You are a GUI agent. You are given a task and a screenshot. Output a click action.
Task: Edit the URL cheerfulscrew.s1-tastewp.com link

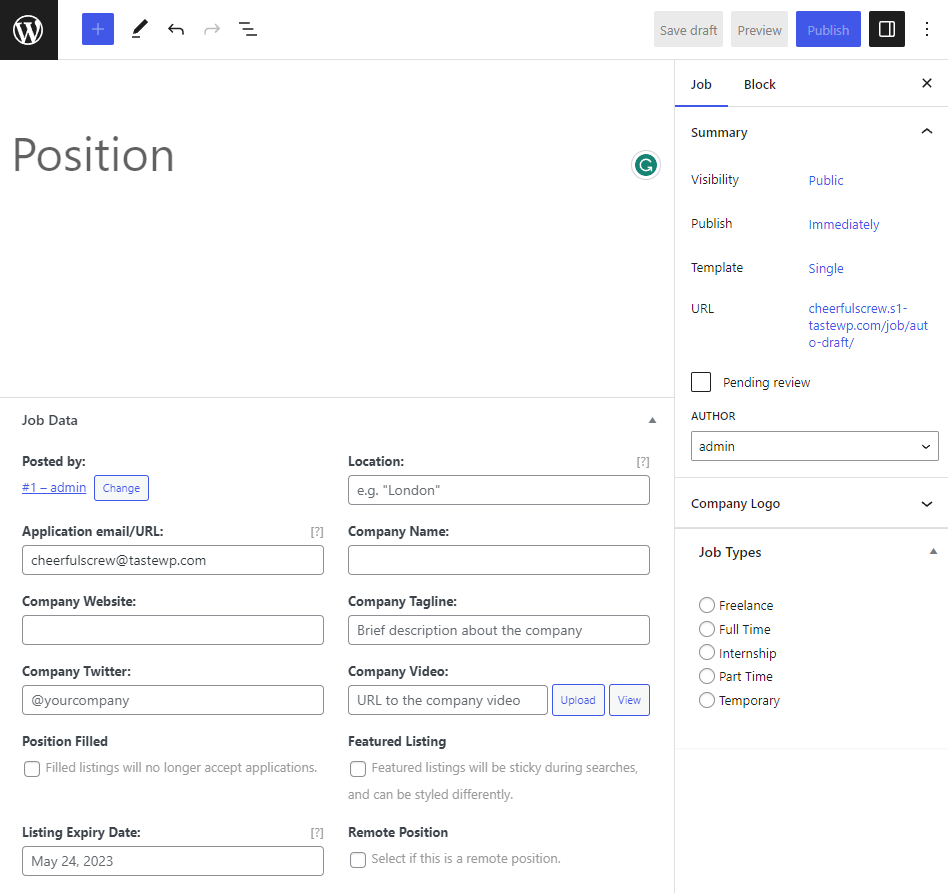868,325
